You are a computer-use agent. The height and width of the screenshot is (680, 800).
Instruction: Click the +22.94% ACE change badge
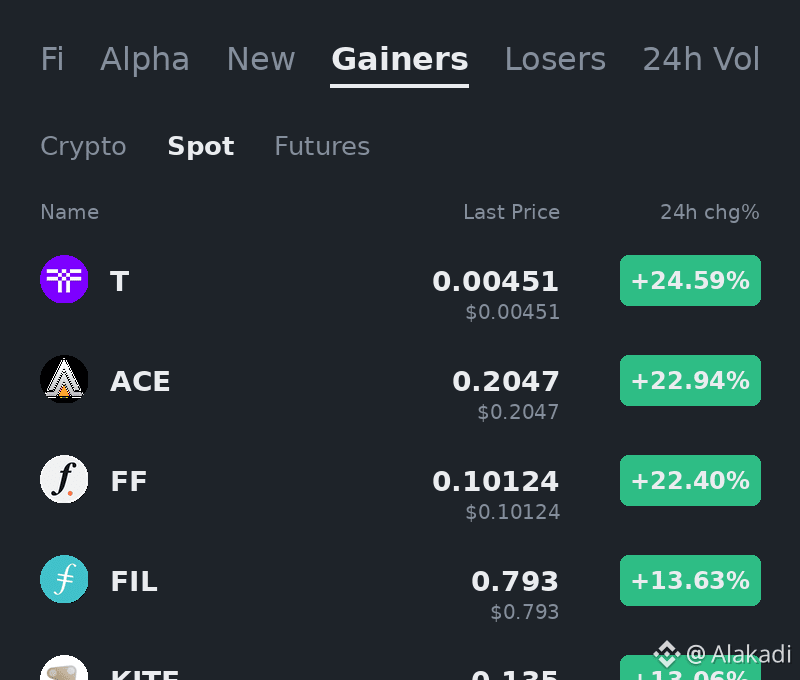point(690,381)
